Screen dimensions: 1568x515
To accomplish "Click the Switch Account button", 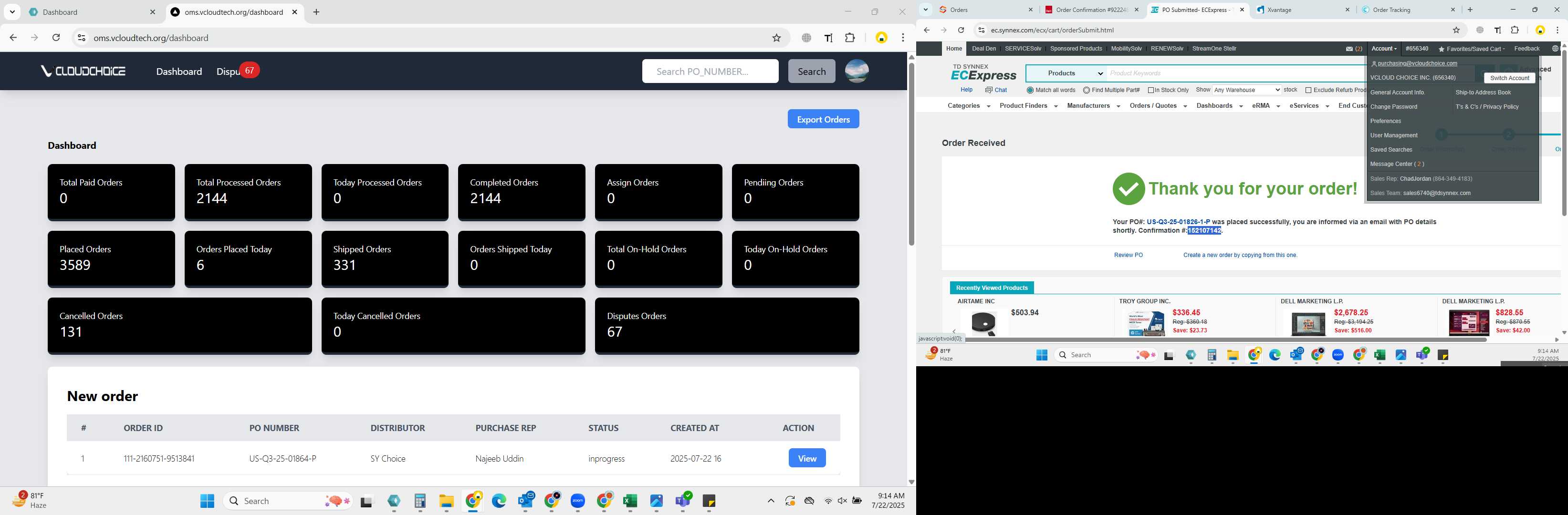I will click(1509, 78).
